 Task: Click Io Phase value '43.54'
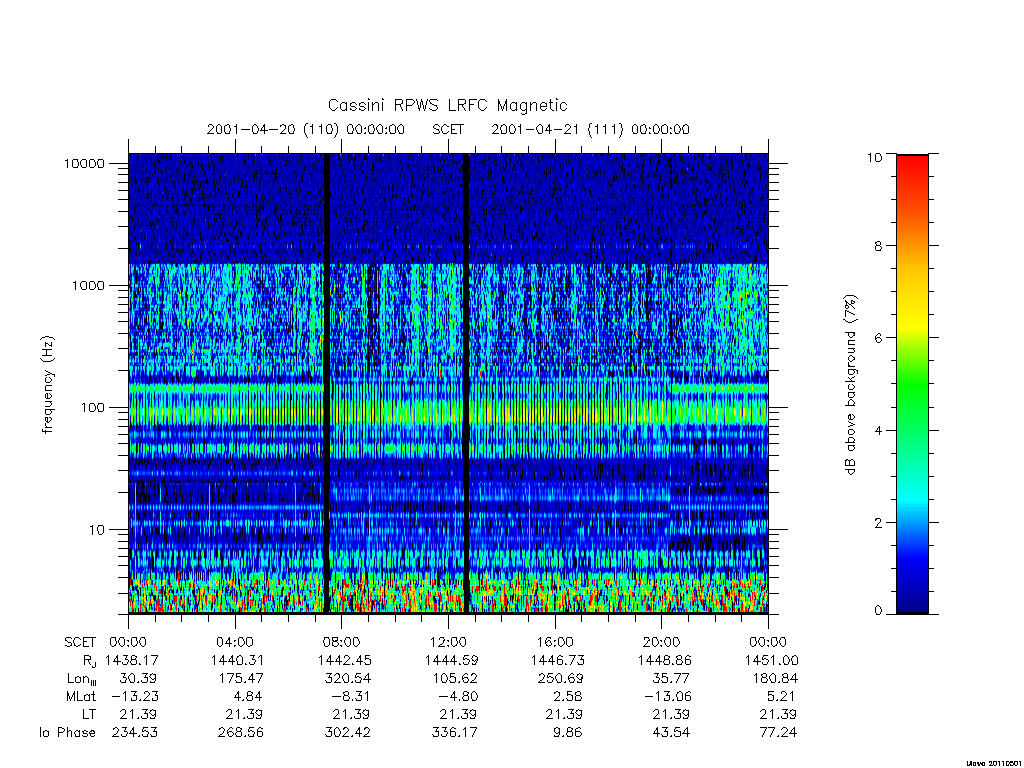pos(671,733)
